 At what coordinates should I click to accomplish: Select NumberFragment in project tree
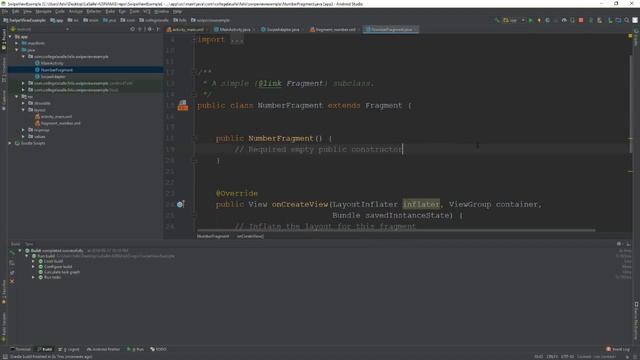[56, 70]
